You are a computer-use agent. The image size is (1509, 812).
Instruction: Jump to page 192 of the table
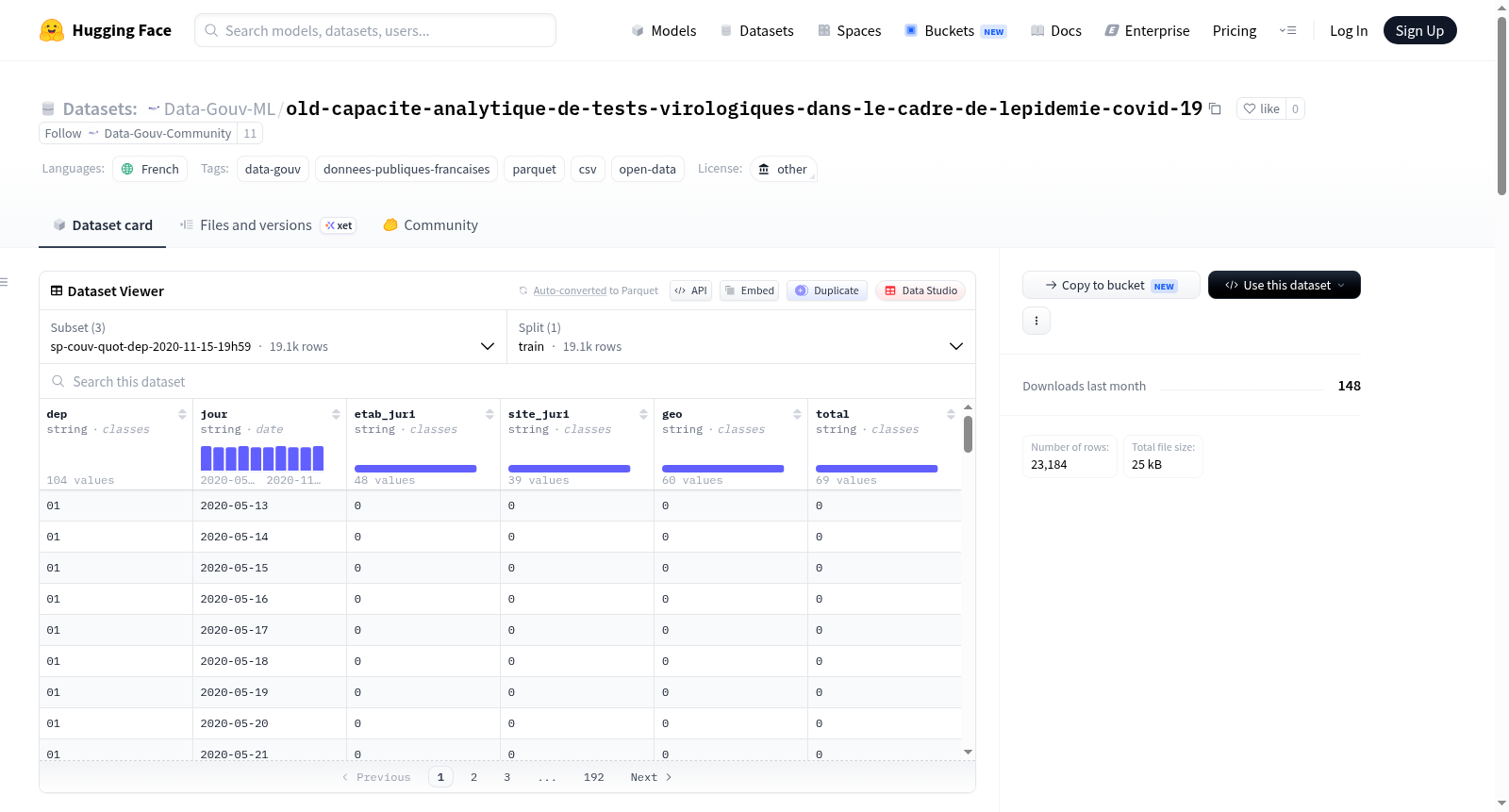tap(594, 777)
